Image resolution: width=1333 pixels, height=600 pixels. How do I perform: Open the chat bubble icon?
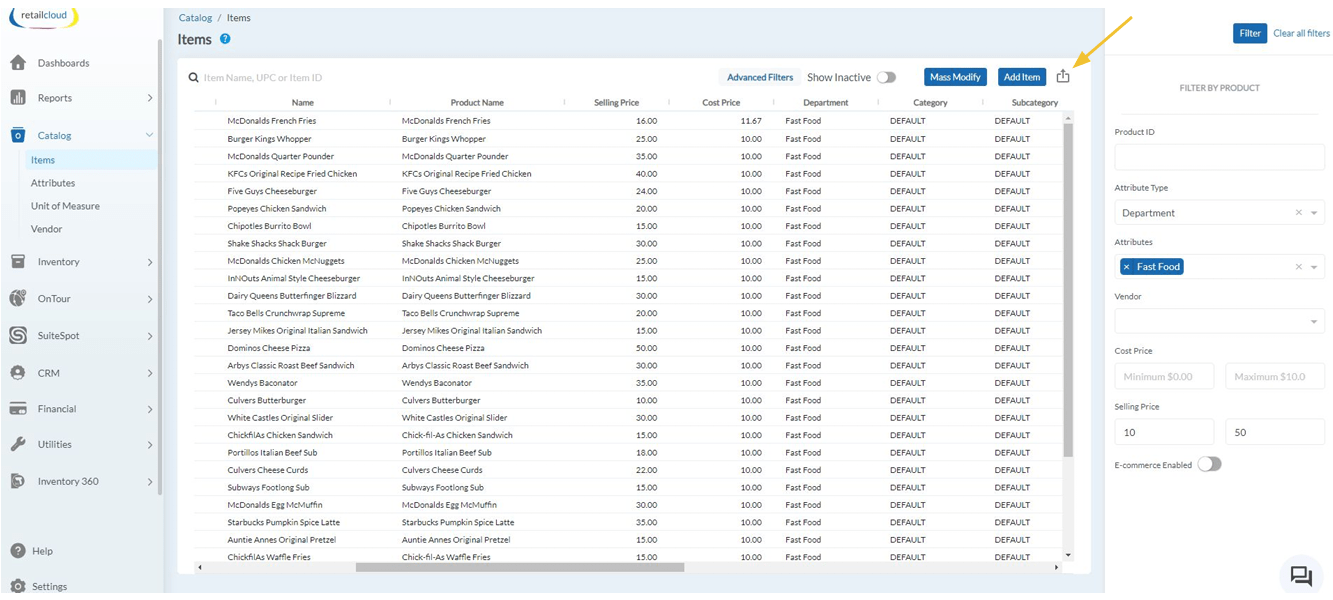(1301, 575)
